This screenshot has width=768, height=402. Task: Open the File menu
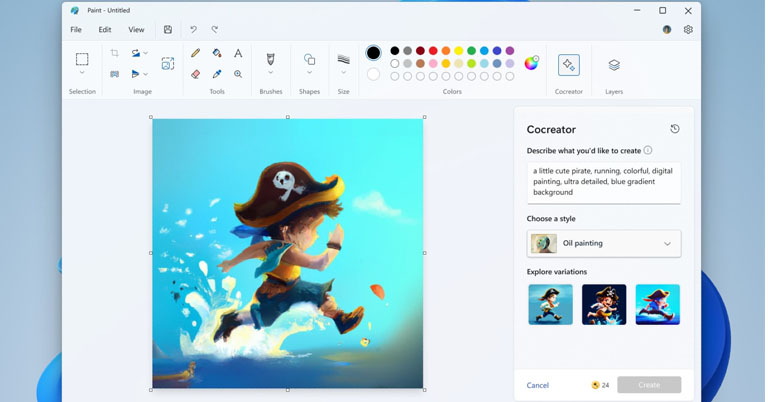coord(76,30)
